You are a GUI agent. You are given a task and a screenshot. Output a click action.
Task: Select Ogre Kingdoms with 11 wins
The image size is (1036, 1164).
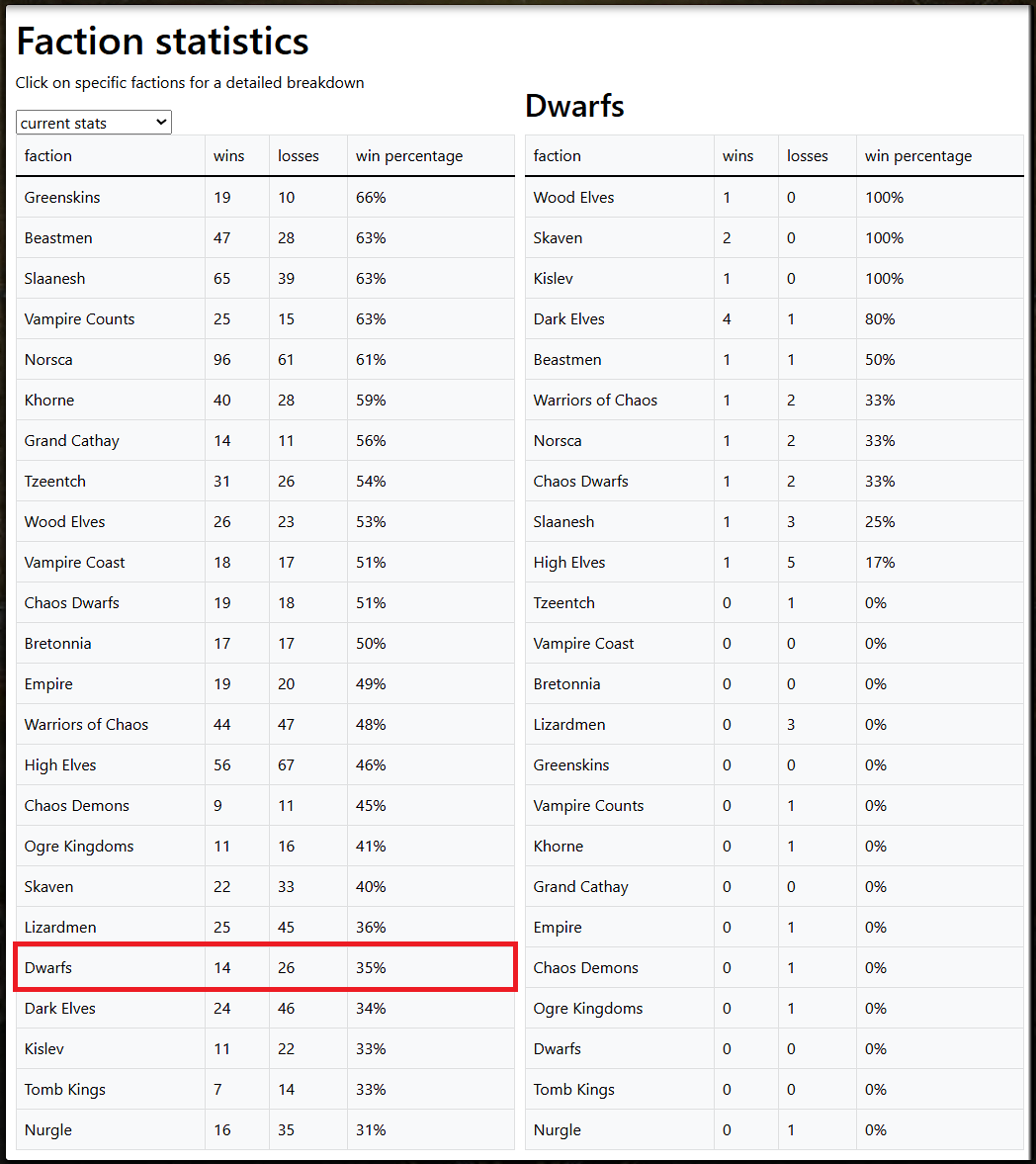[266, 847]
